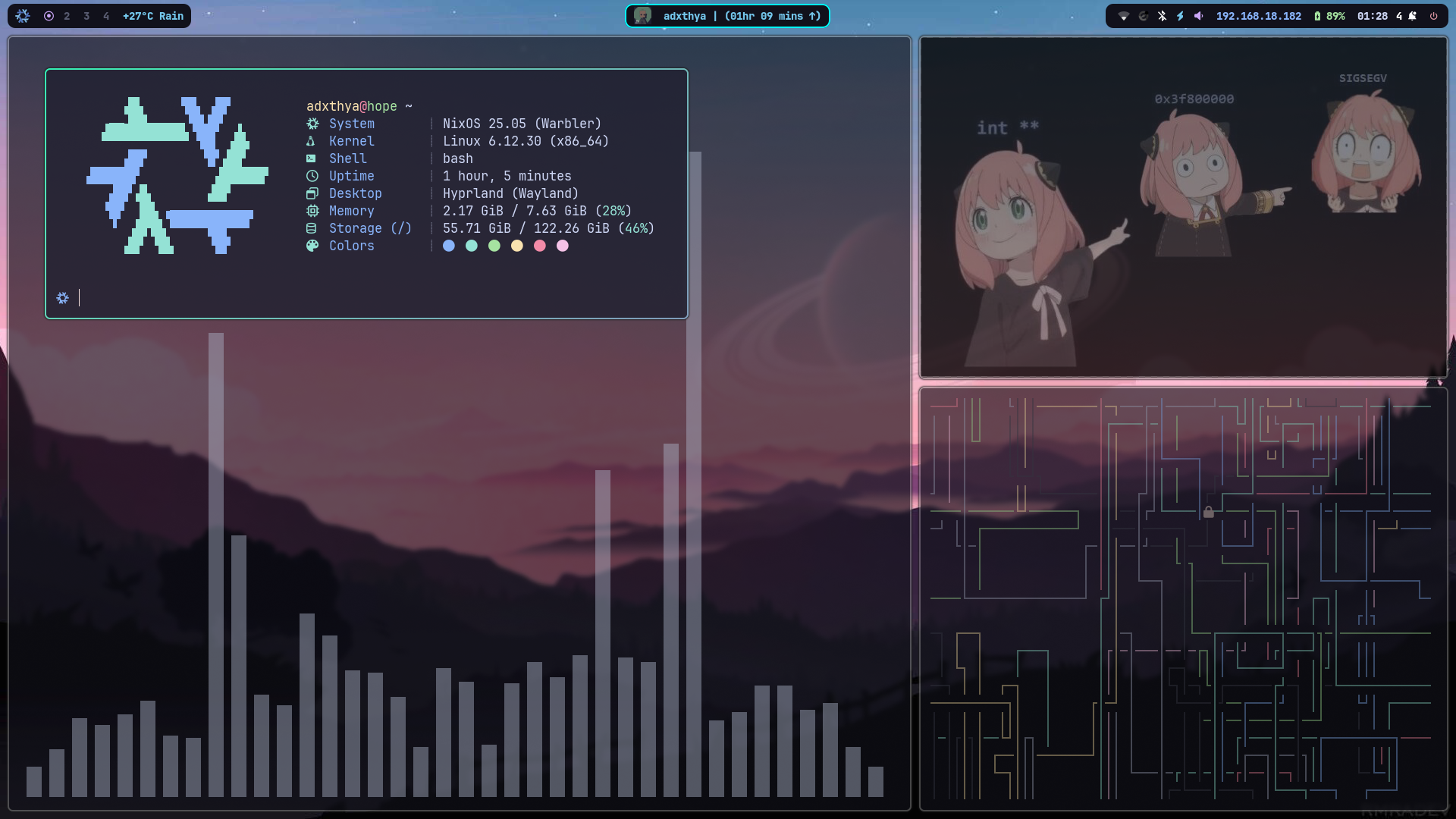Pick the yellow color dot
The image size is (1456, 819).
[517, 246]
